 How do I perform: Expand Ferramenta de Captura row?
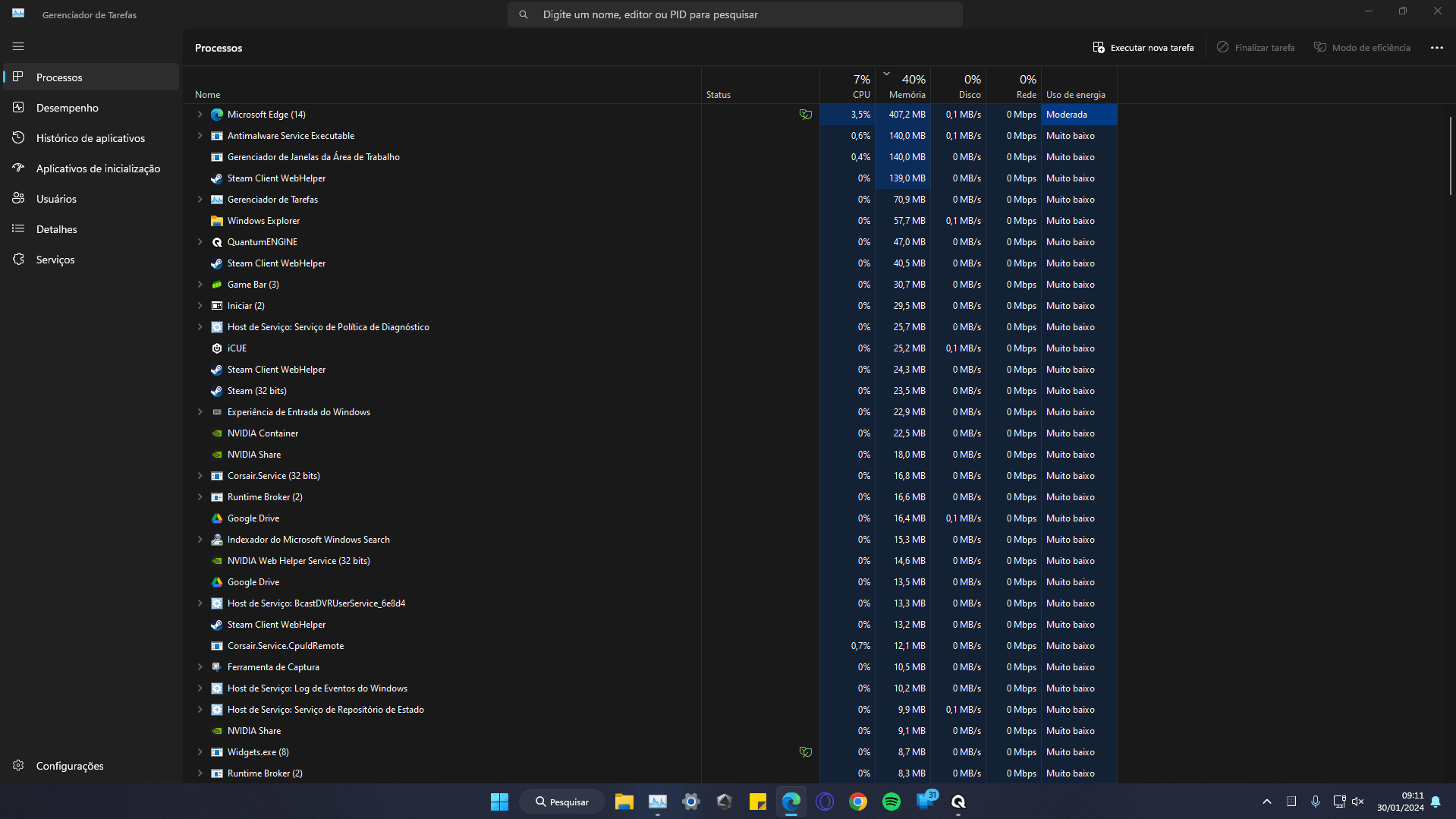click(200, 667)
